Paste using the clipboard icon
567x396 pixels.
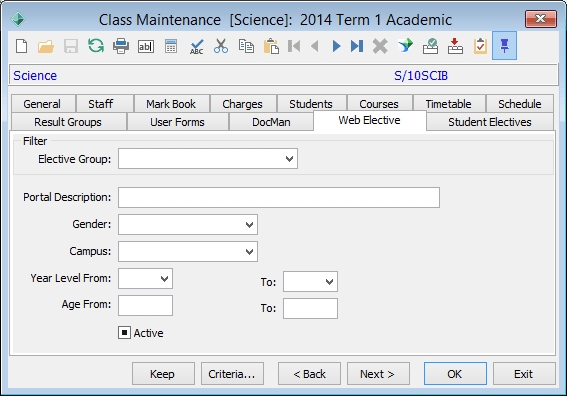coord(271,46)
